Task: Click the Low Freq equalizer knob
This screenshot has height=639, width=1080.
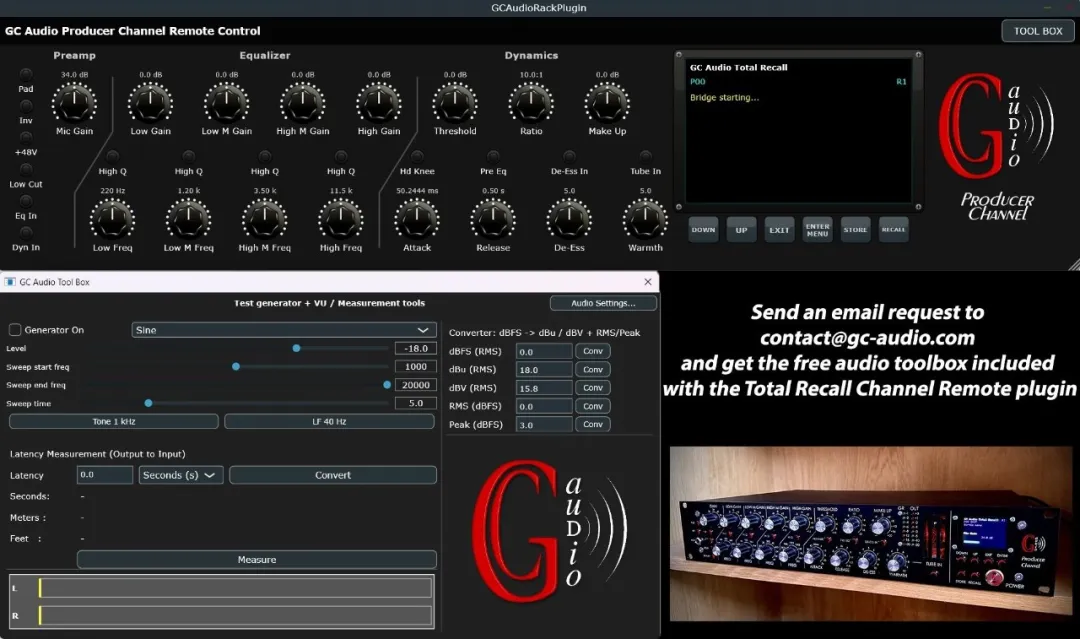Action: 112,219
